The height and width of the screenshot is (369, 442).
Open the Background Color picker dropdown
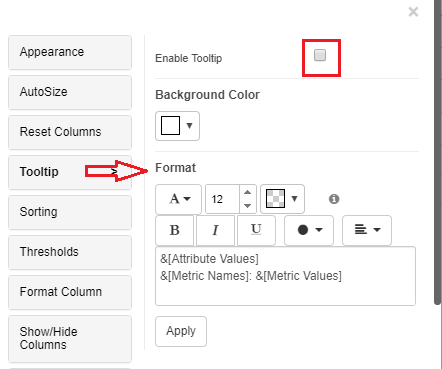tap(177, 126)
